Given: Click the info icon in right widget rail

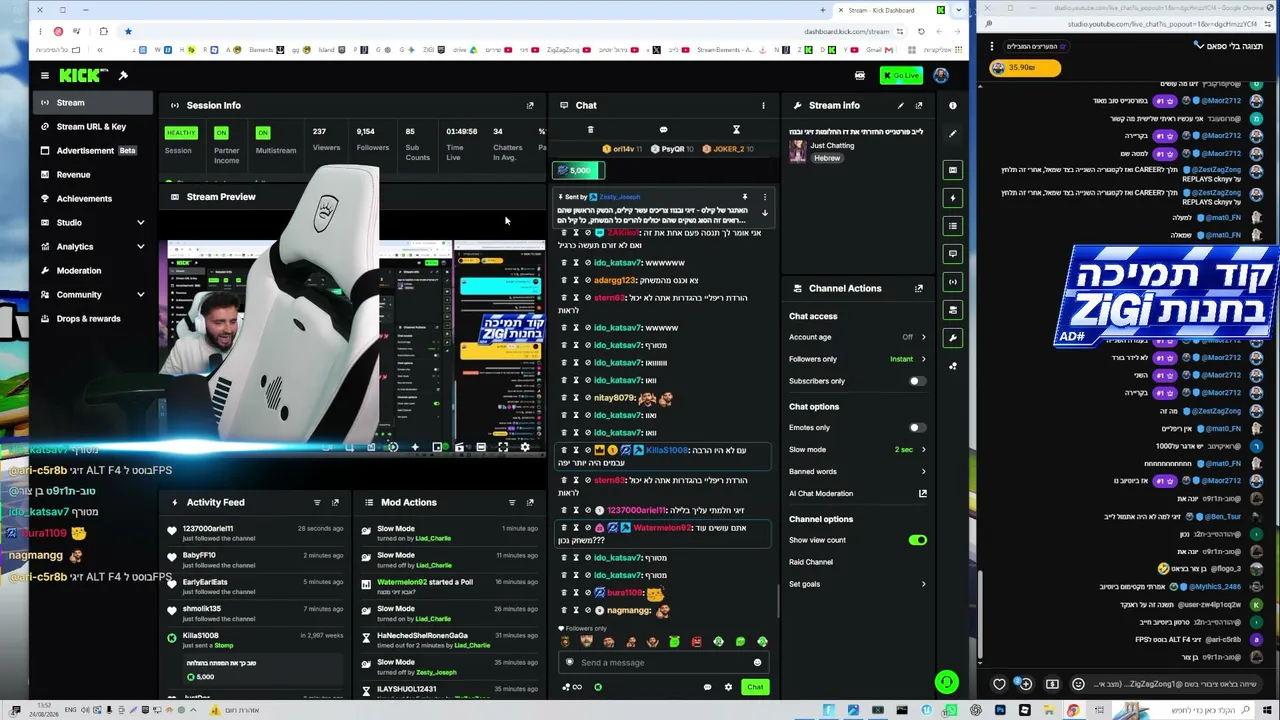Looking at the screenshot, I should pyautogui.click(x=953, y=105).
